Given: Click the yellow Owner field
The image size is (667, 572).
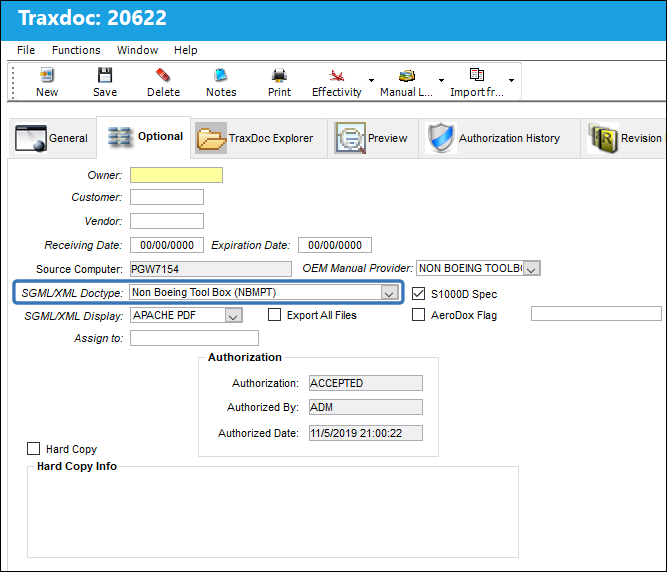Looking at the screenshot, I should point(176,175).
